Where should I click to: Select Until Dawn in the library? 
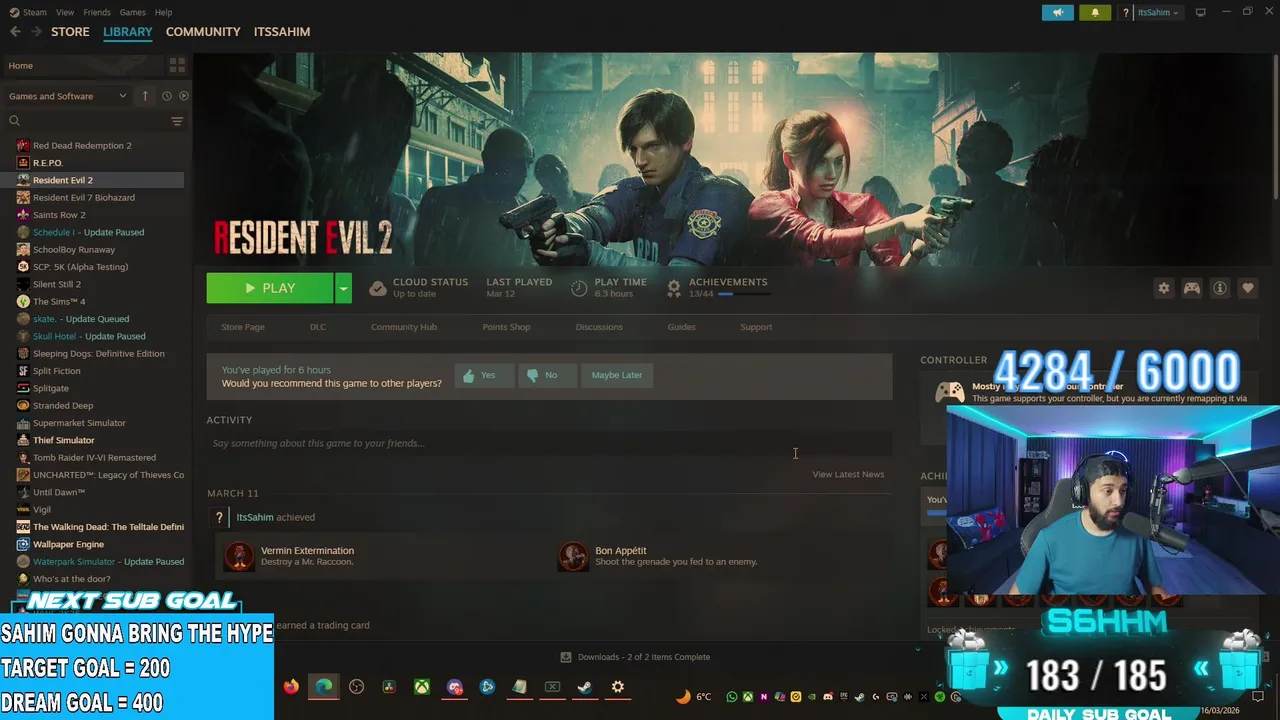(x=59, y=492)
